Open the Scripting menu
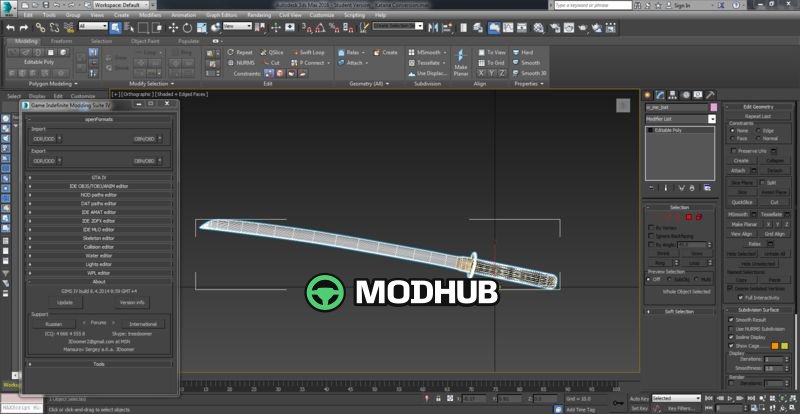 pos(355,15)
